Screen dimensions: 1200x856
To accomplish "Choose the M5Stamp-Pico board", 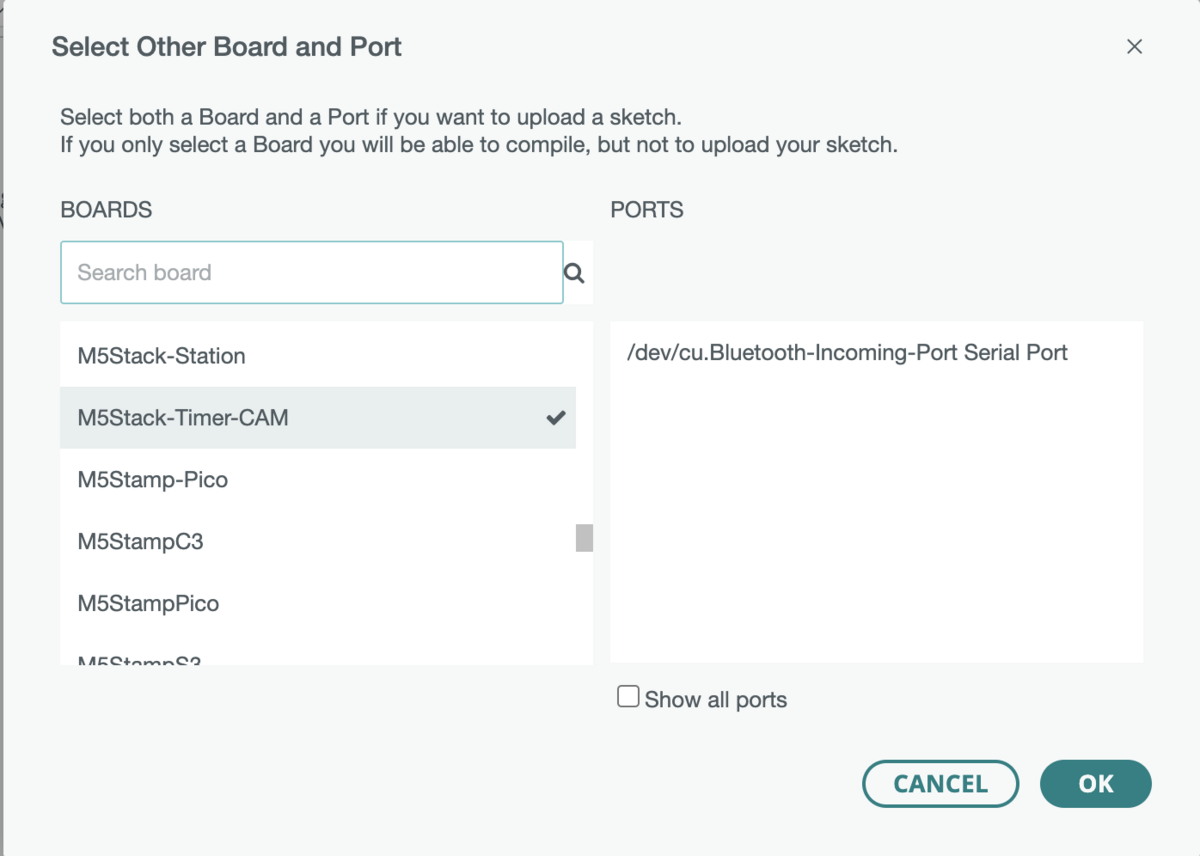I will (153, 480).
